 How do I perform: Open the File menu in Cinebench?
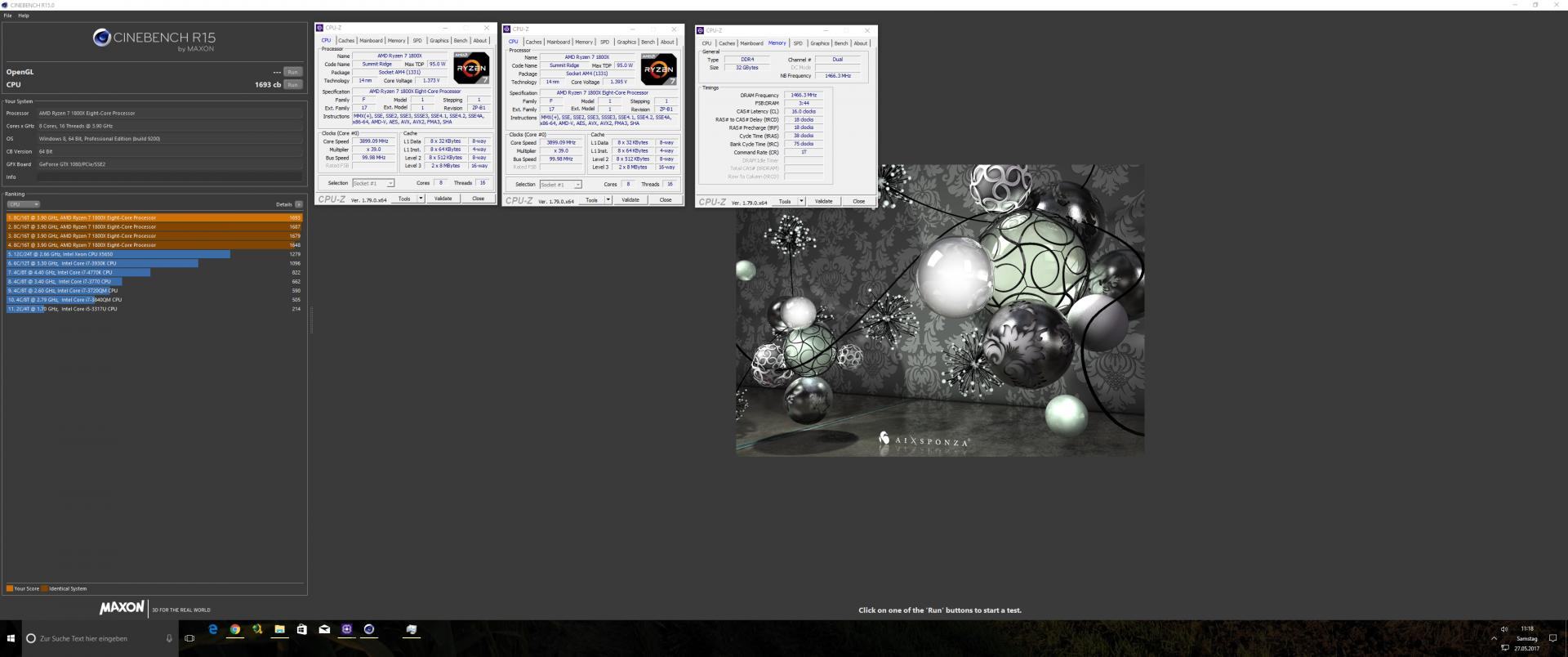coord(8,16)
